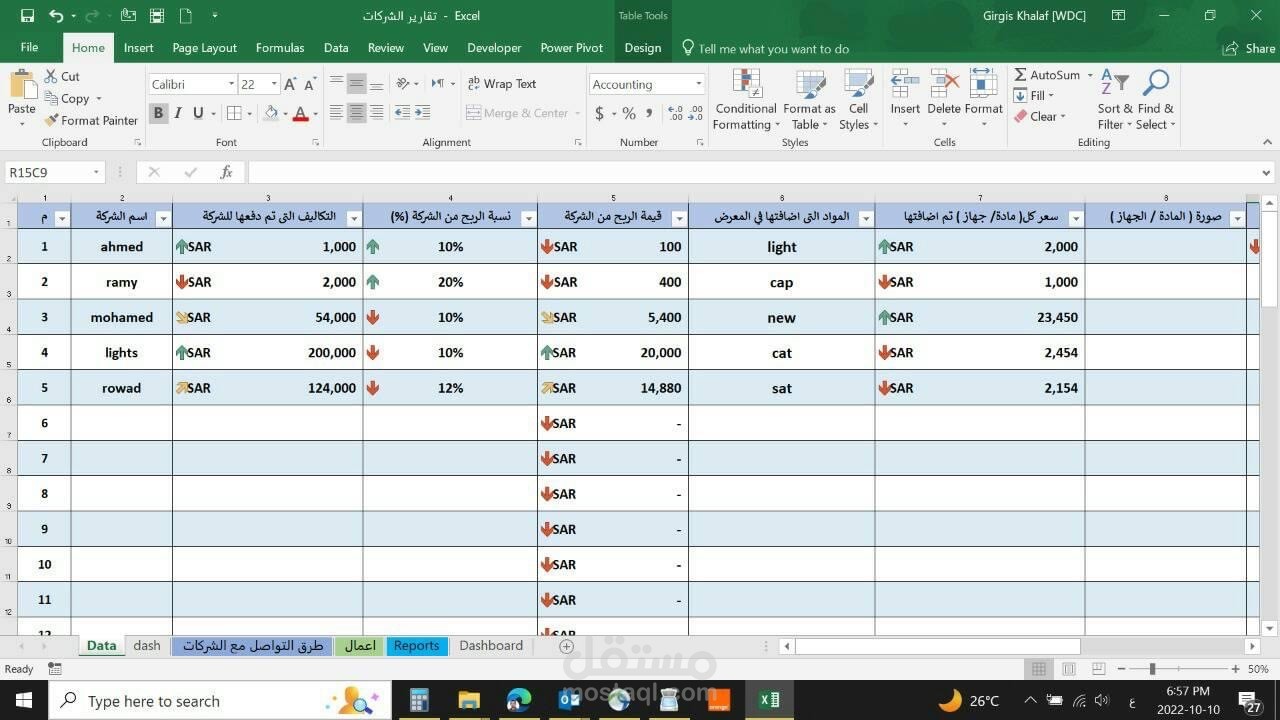Open filter dropdown for صورة ( المادة / الجهاز ) column
Viewport: 1280px width, 720px height.
pyautogui.click(x=1237, y=218)
